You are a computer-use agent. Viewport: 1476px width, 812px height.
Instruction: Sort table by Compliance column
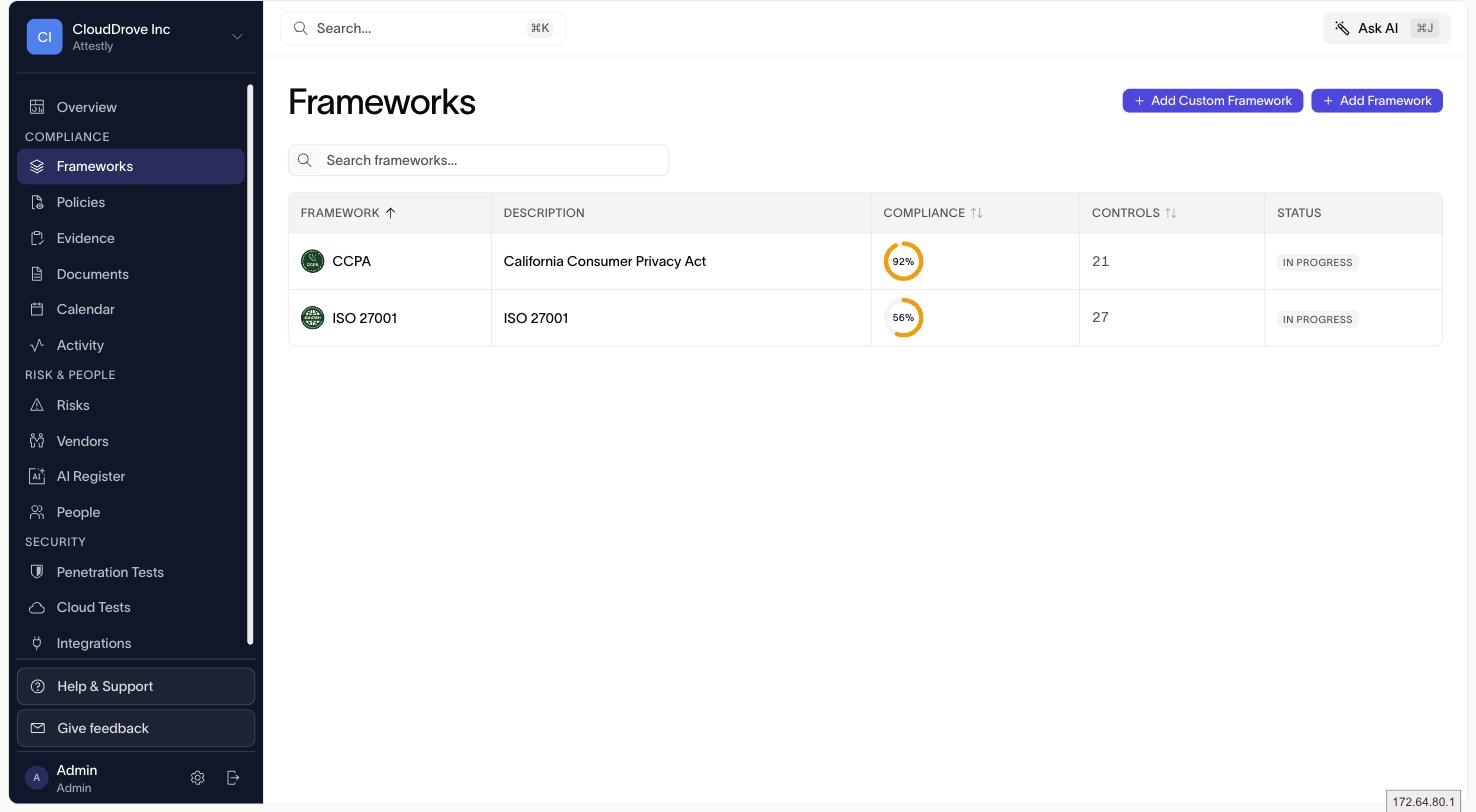(x=977, y=213)
